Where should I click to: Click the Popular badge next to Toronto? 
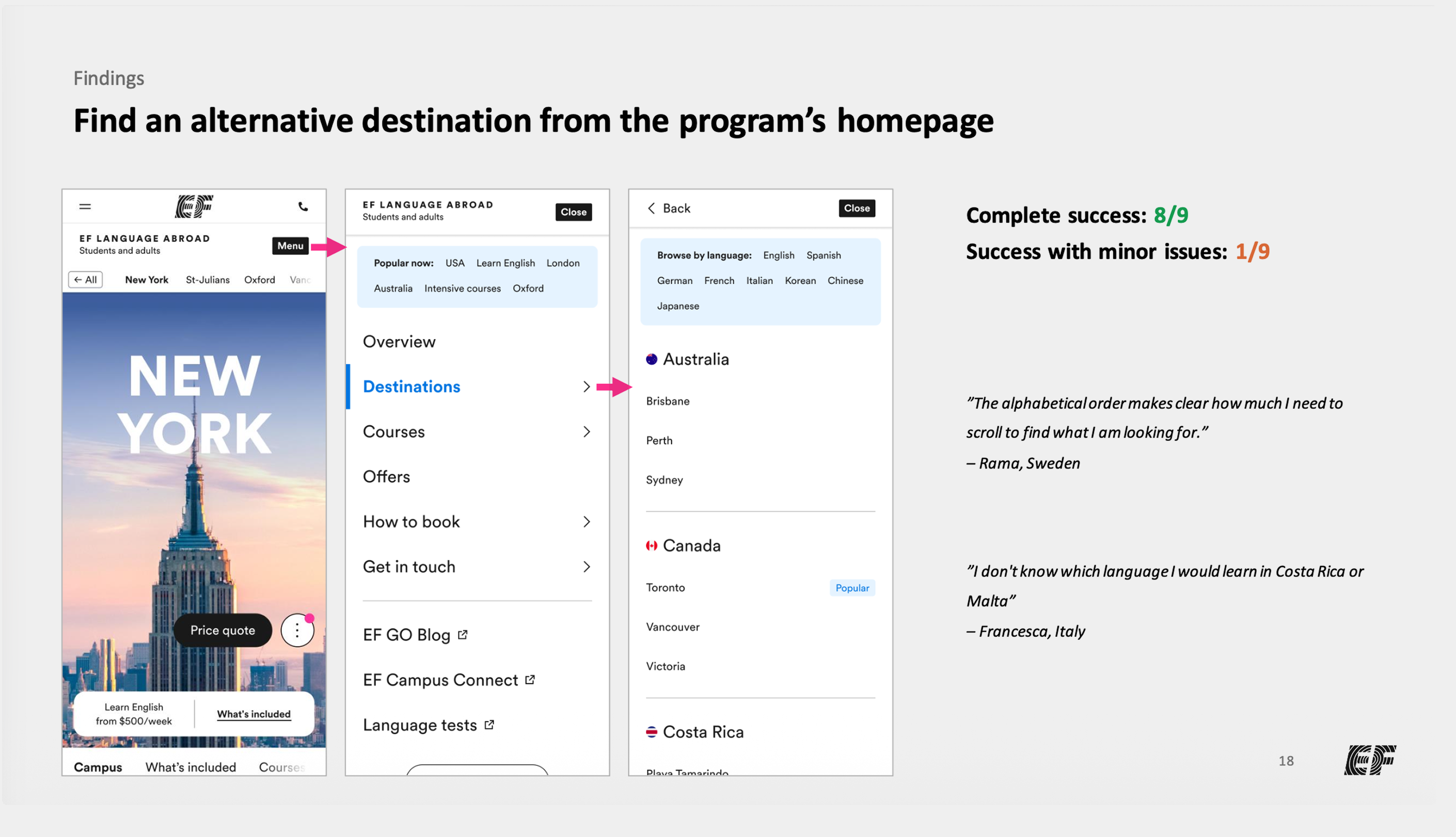click(852, 588)
